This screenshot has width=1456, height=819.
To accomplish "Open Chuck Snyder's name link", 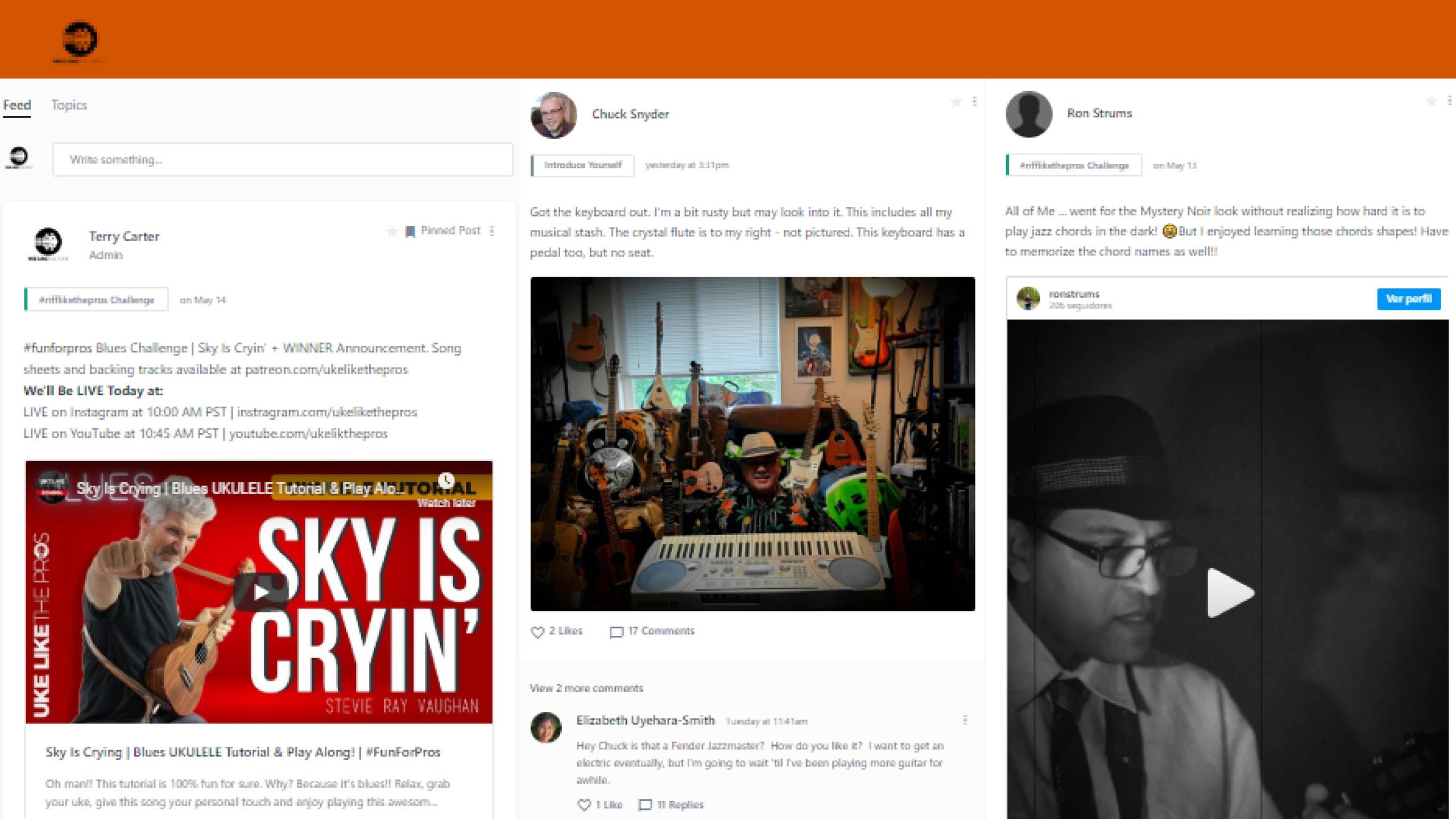I will 630,114.
